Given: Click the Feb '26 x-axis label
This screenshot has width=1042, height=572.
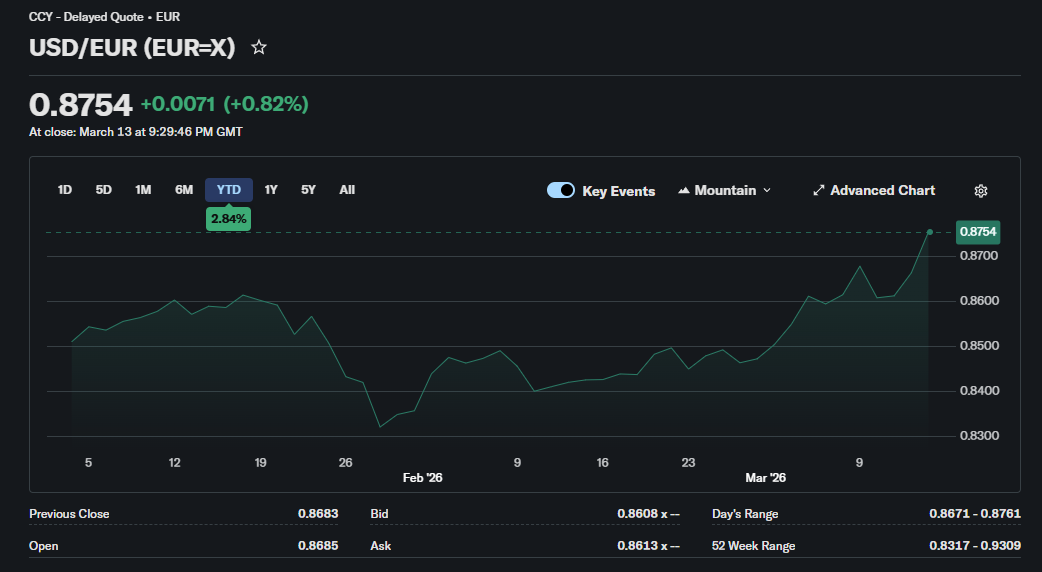Looking at the screenshot, I should (x=423, y=478).
